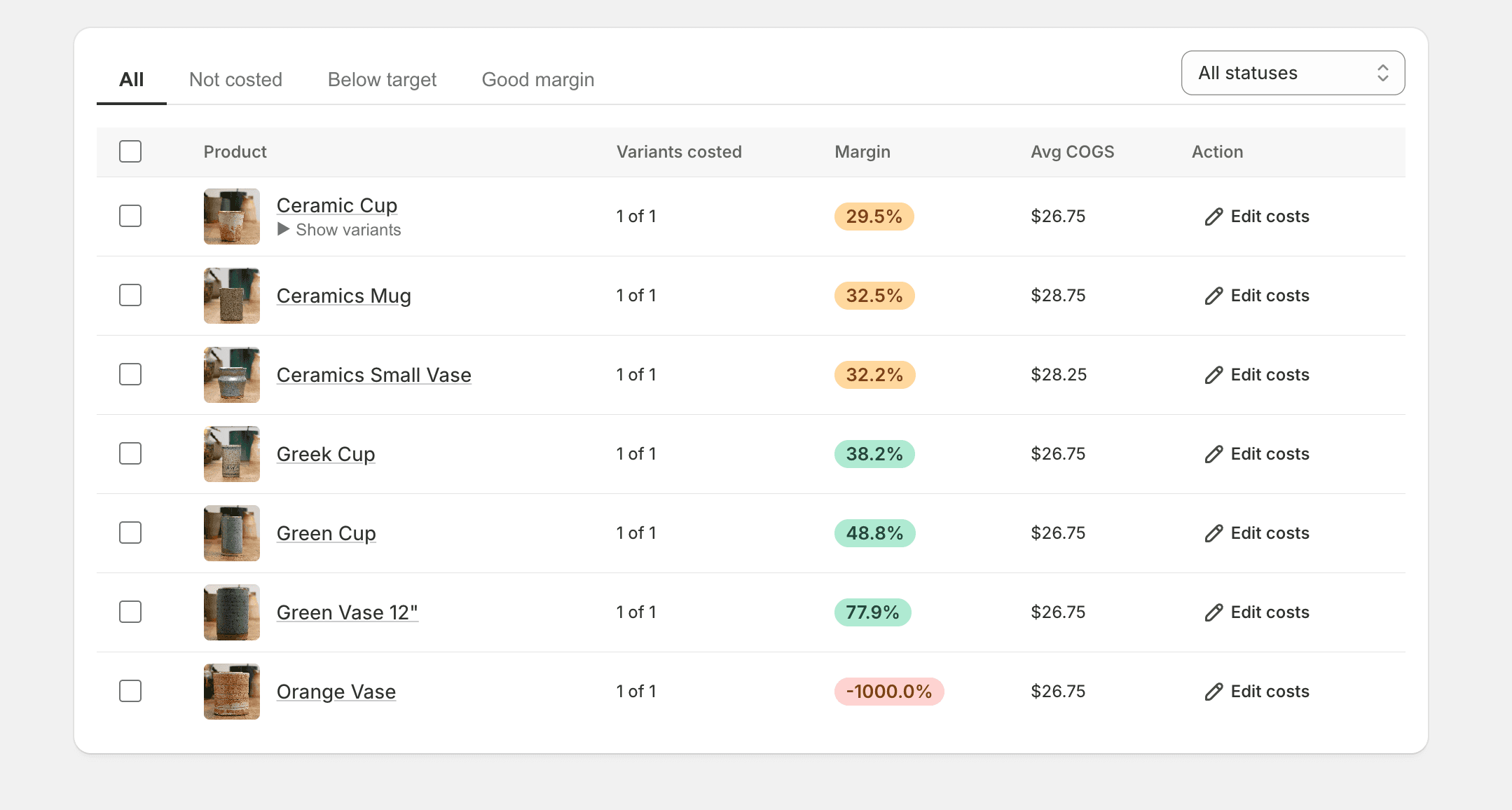Click pencil icon in Ceramics Mug row
This screenshot has height=810, width=1512.
click(1214, 296)
